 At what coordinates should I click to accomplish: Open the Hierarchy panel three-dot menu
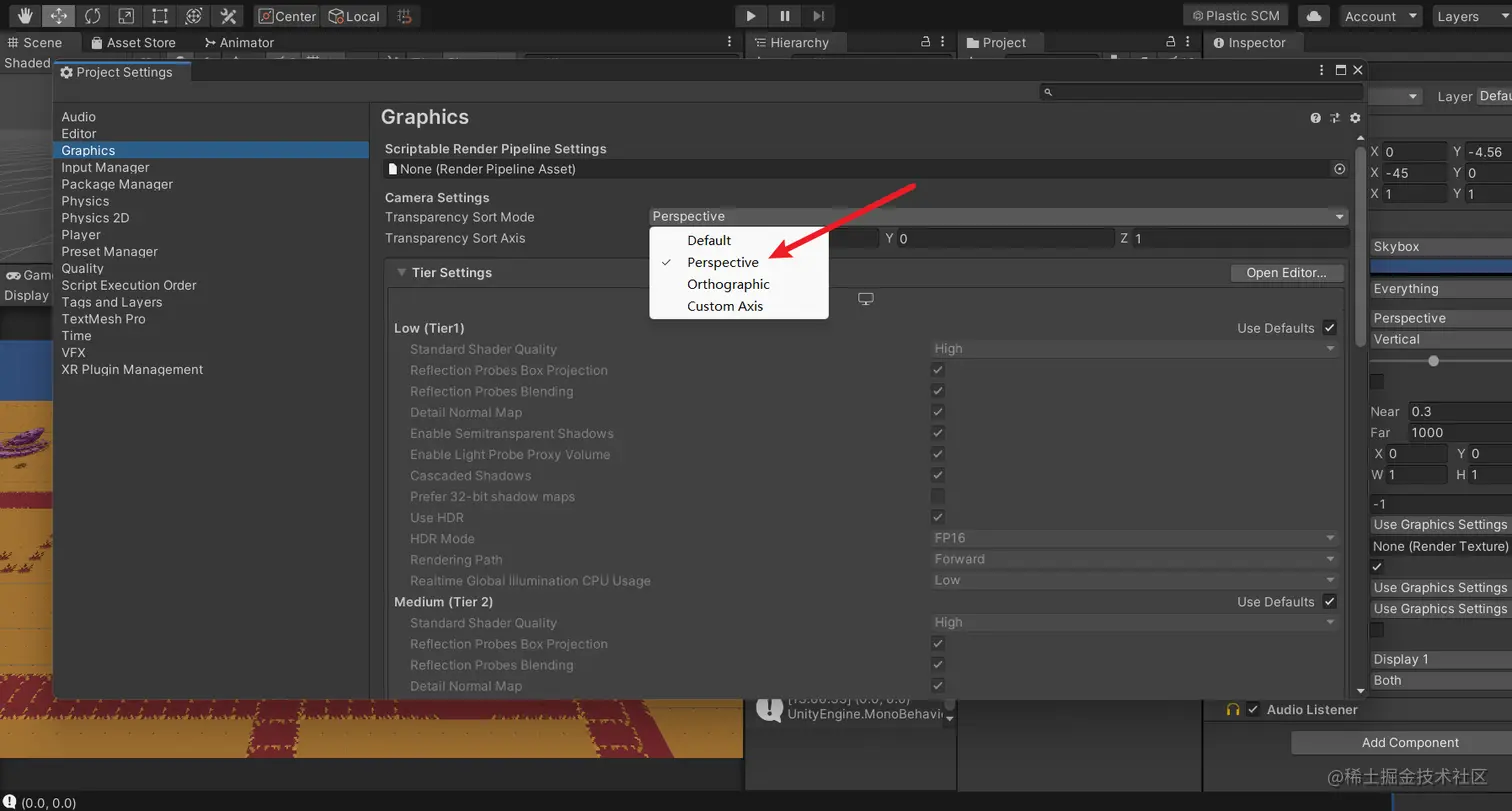point(945,42)
